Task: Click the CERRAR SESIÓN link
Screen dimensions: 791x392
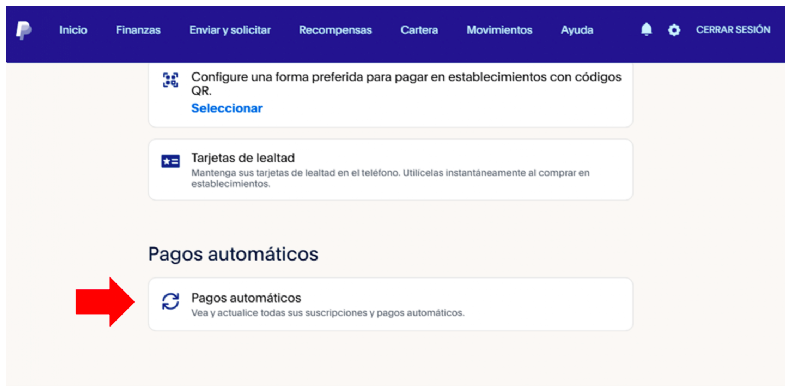Action: [x=733, y=30]
